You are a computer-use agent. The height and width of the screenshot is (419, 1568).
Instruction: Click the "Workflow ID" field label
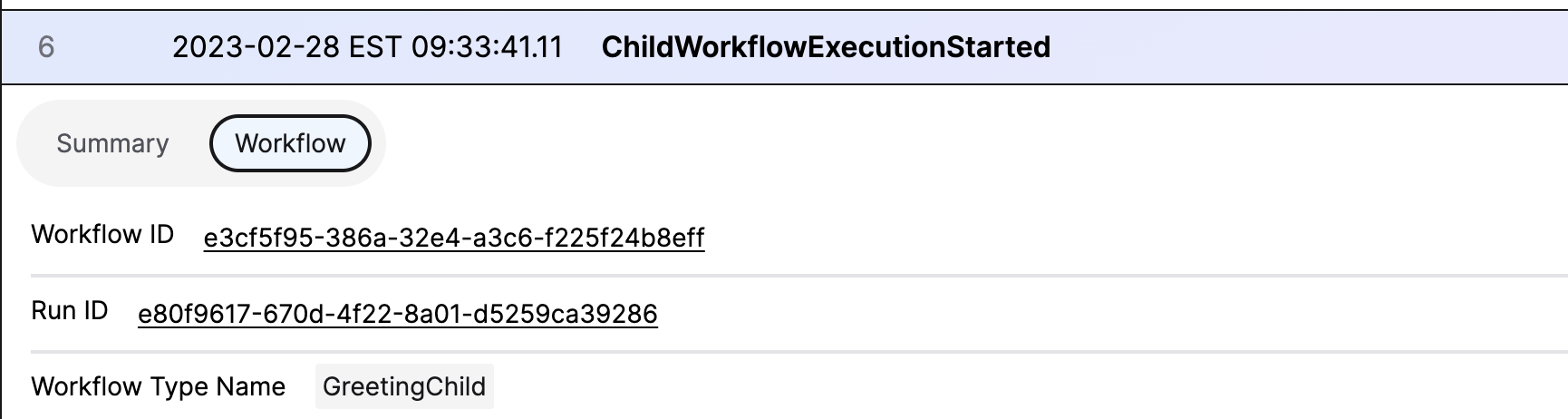click(102, 235)
